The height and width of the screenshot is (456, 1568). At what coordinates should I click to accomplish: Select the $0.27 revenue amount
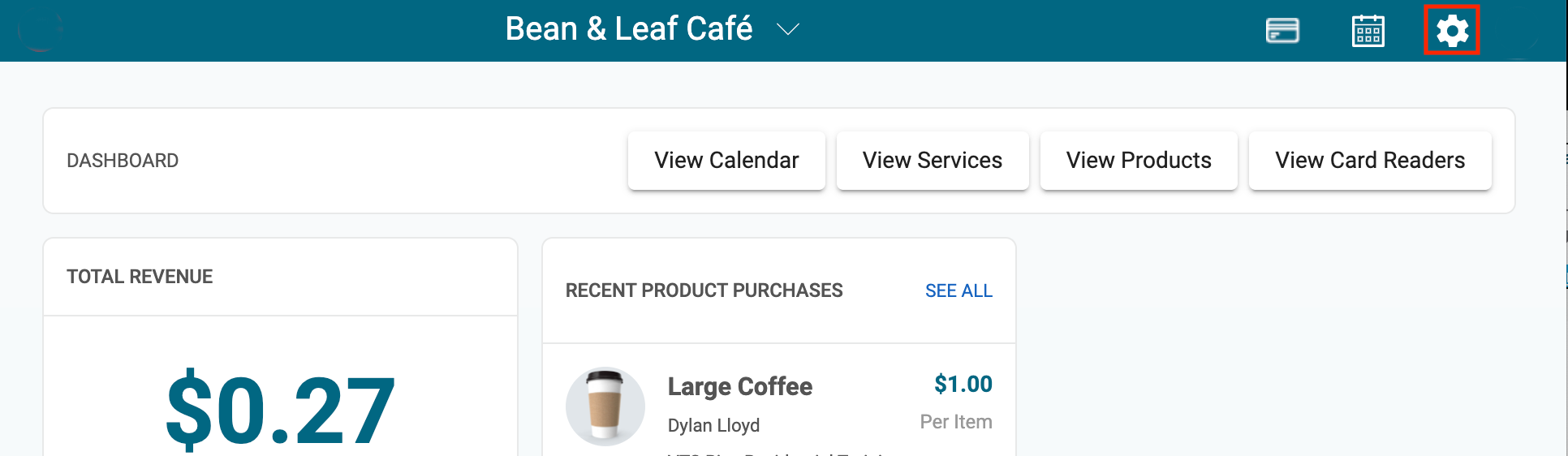point(280,411)
